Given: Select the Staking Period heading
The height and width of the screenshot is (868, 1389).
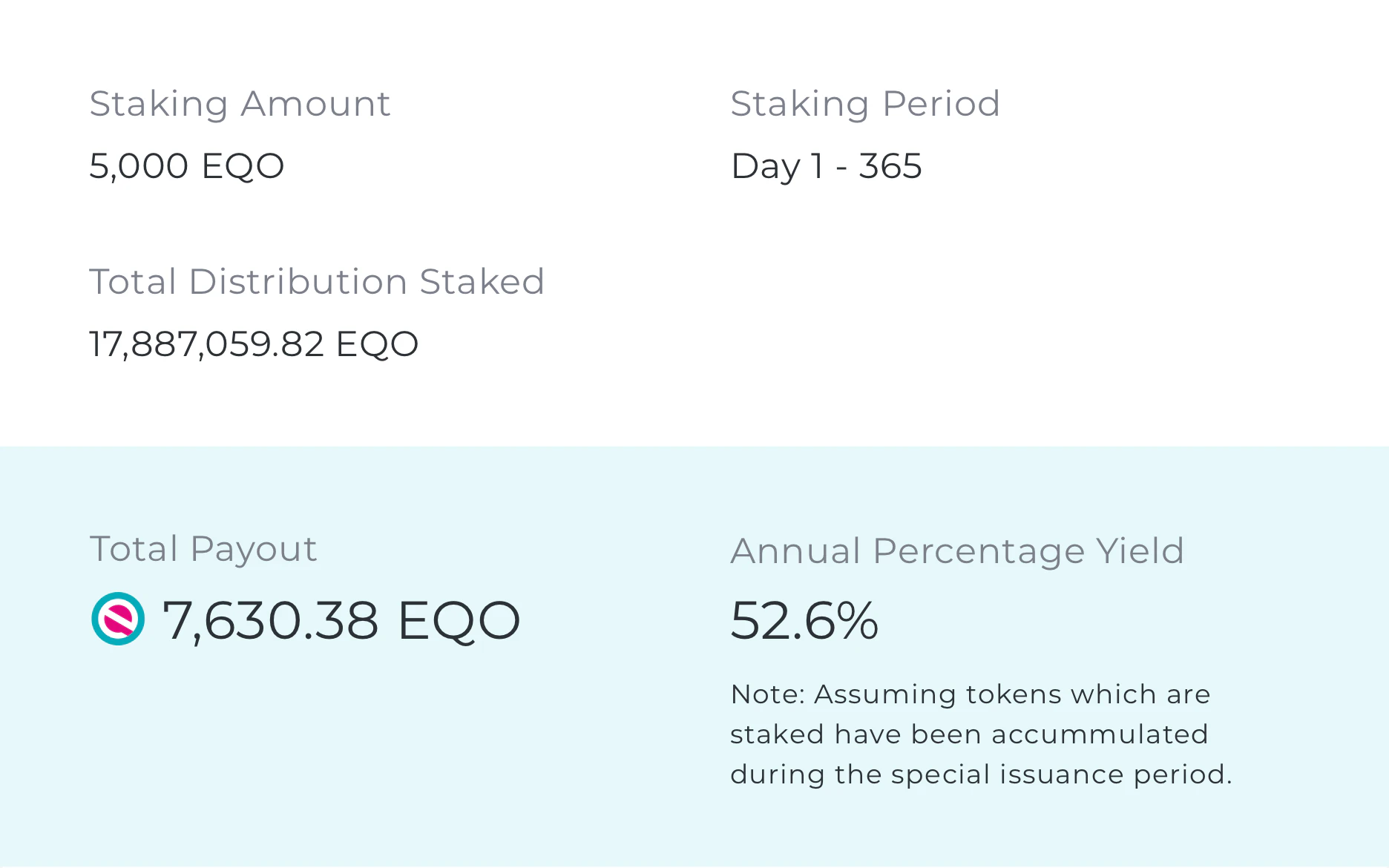Looking at the screenshot, I should (x=865, y=103).
